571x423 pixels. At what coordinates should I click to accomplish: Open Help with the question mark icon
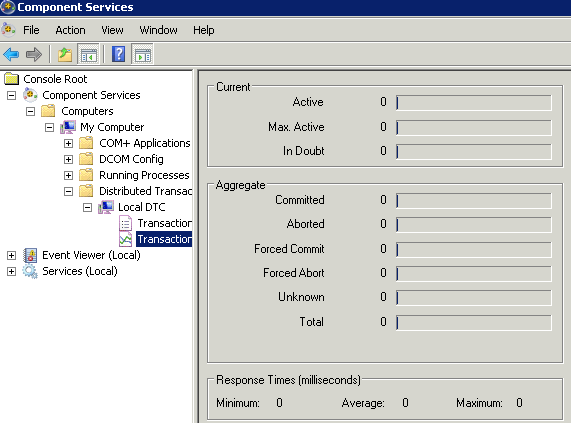[x=118, y=55]
